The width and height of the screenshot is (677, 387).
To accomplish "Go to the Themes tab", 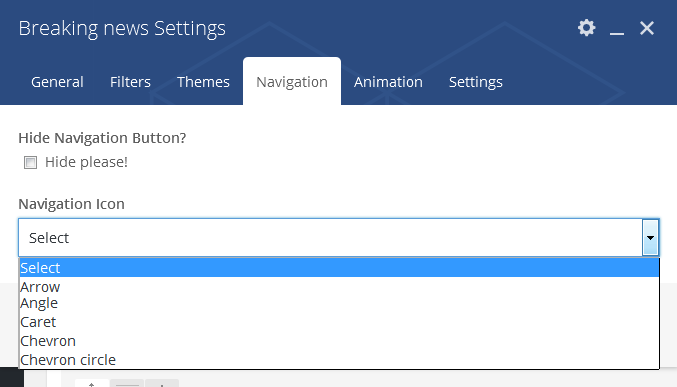I will point(203,82).
